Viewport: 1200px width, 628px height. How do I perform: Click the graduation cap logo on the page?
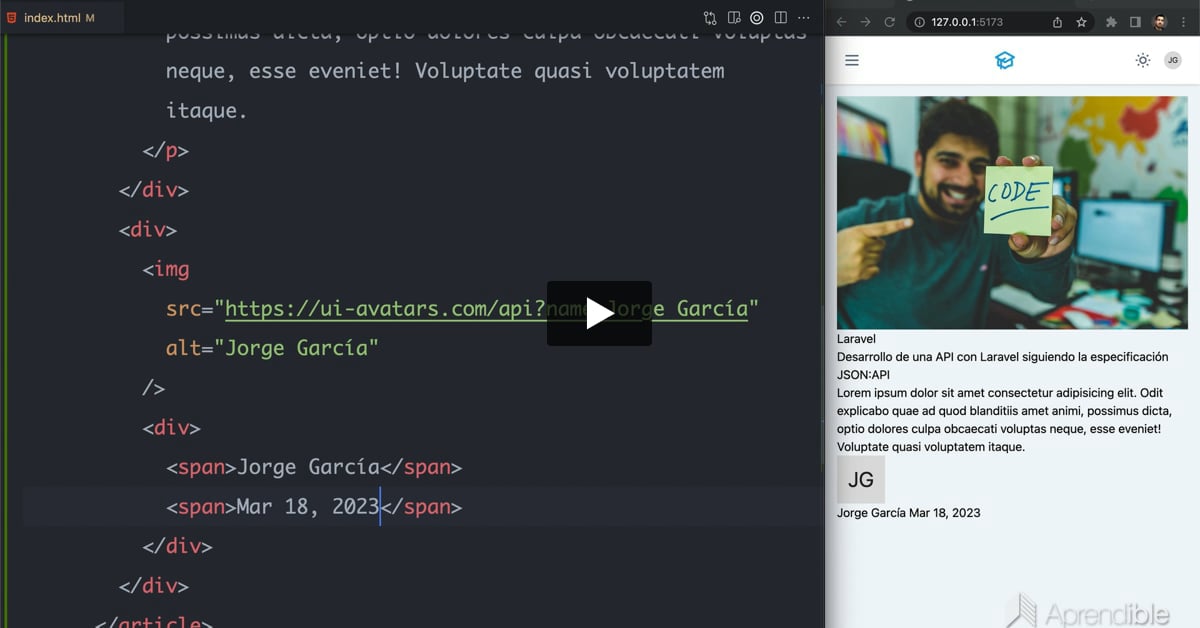click(x=1004, y=61)
